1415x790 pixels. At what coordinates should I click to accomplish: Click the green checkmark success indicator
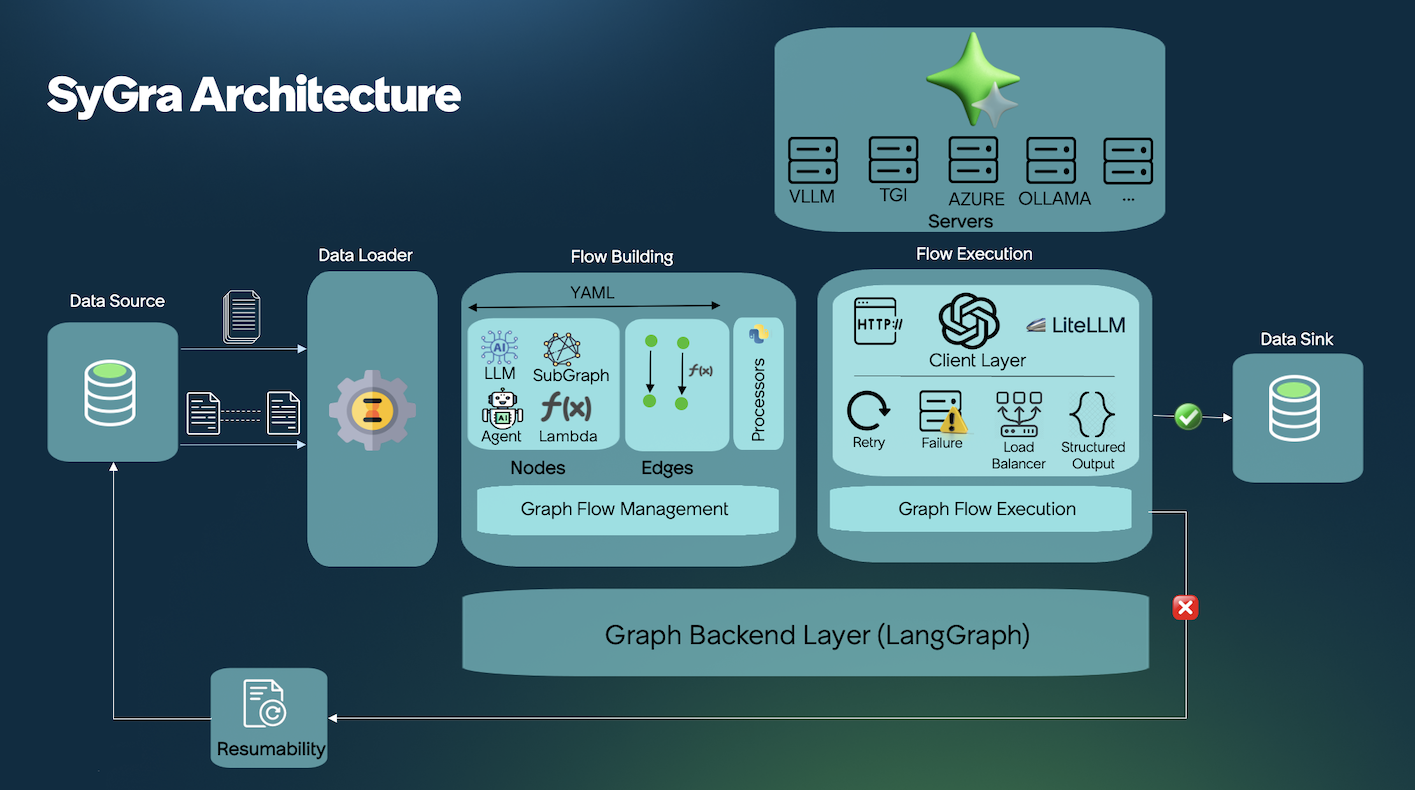coord(1187,416)
